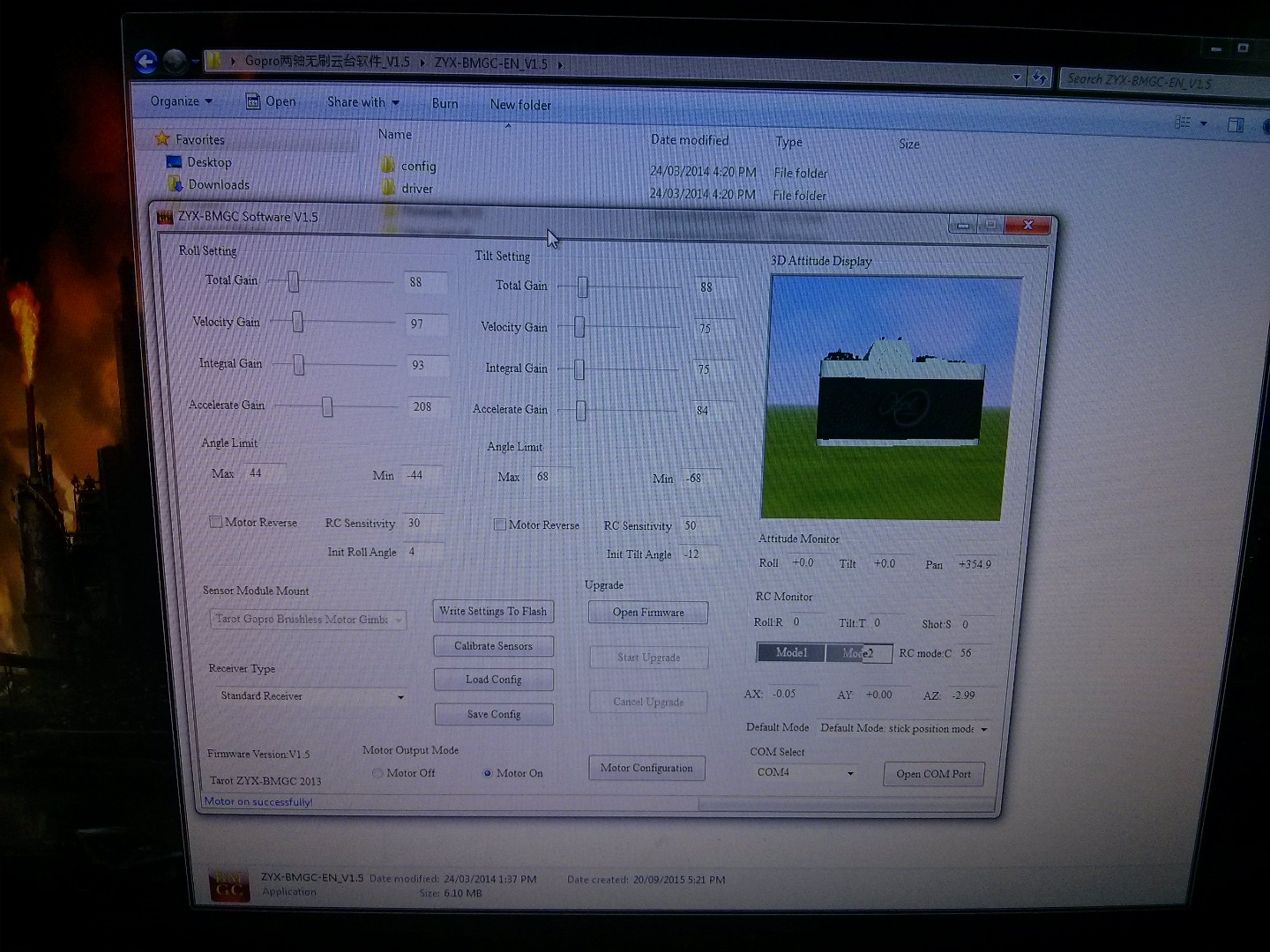Select the config folder icon
This screenshot has width=1270, height=952.
pos(388,165)
